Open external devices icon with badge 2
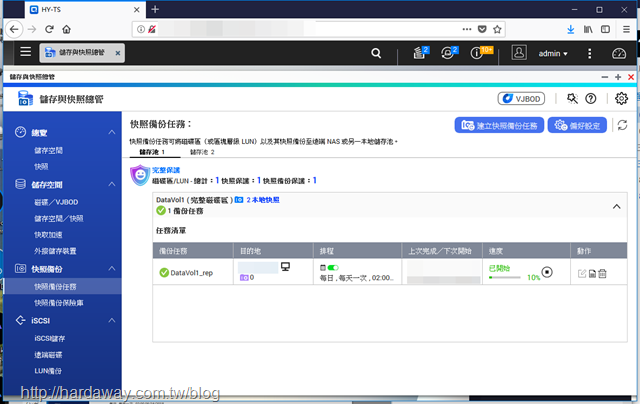This screenshot has height=404, width=640. pos(449,52)
